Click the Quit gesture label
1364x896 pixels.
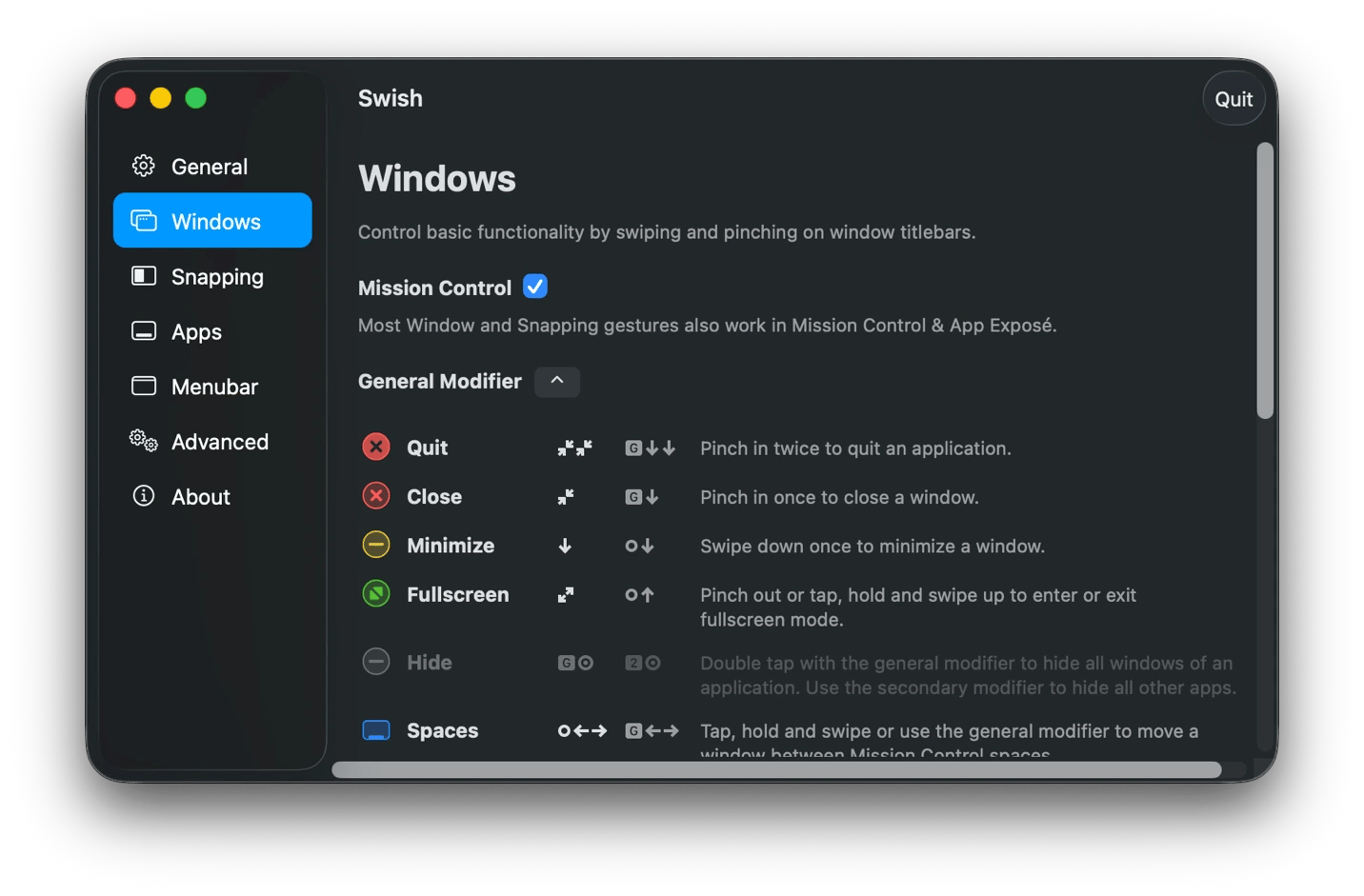pyautogui.click(x=427, y=448)
